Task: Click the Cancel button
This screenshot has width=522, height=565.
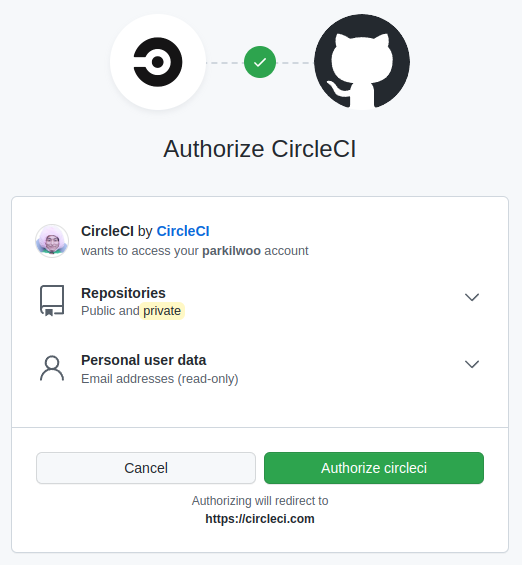Action: (x=146, y=468)
